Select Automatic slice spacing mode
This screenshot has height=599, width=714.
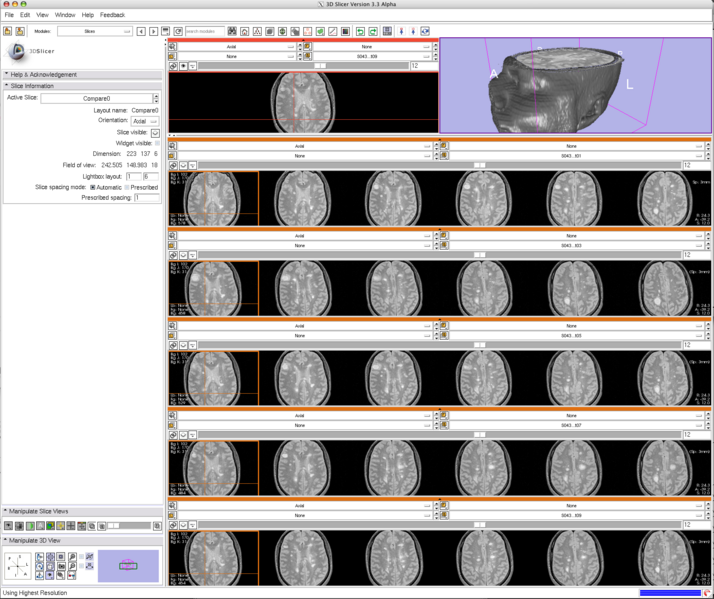tap(93, 187)
